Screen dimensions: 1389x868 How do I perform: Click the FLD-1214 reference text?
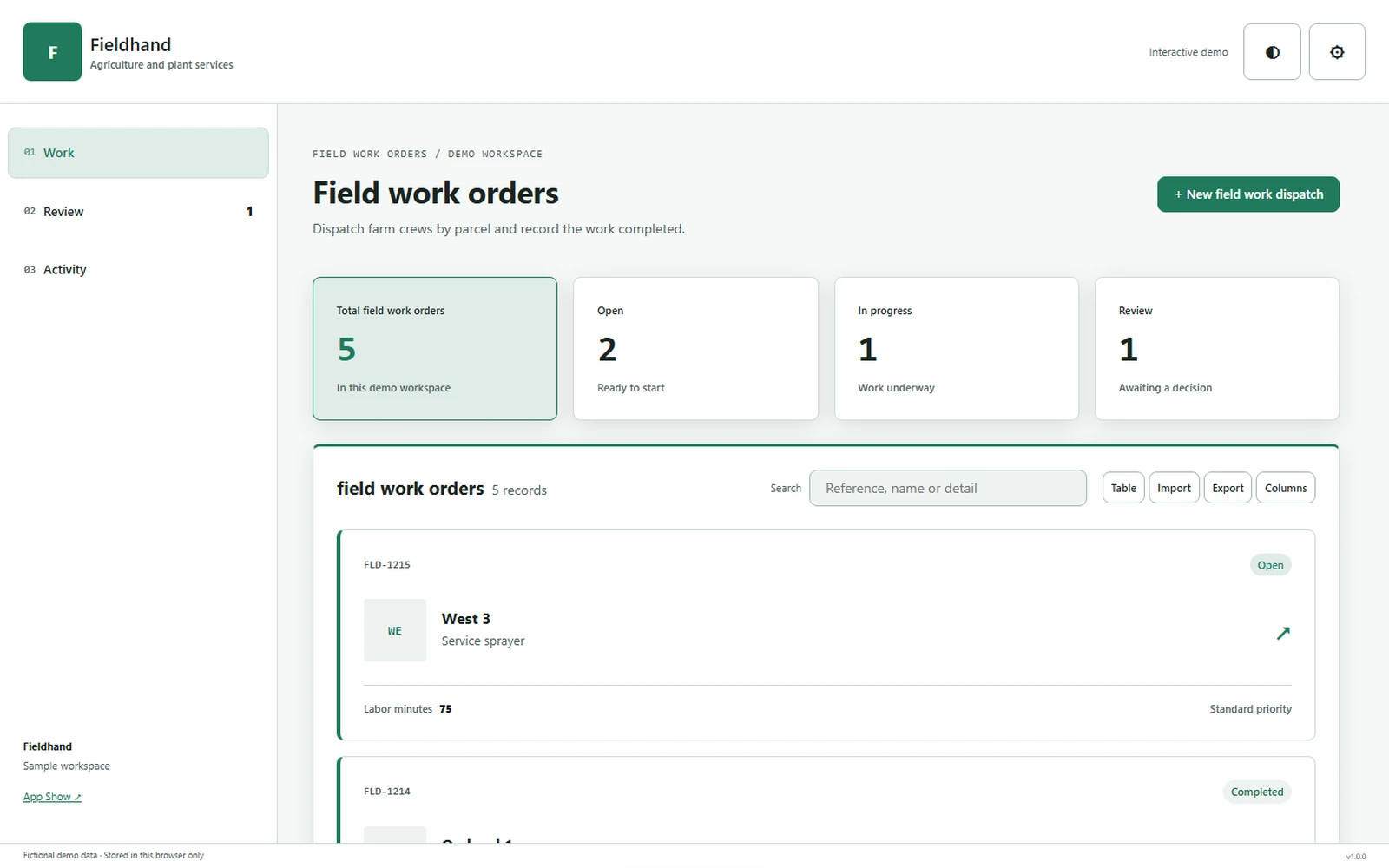(x=387, y=792)
